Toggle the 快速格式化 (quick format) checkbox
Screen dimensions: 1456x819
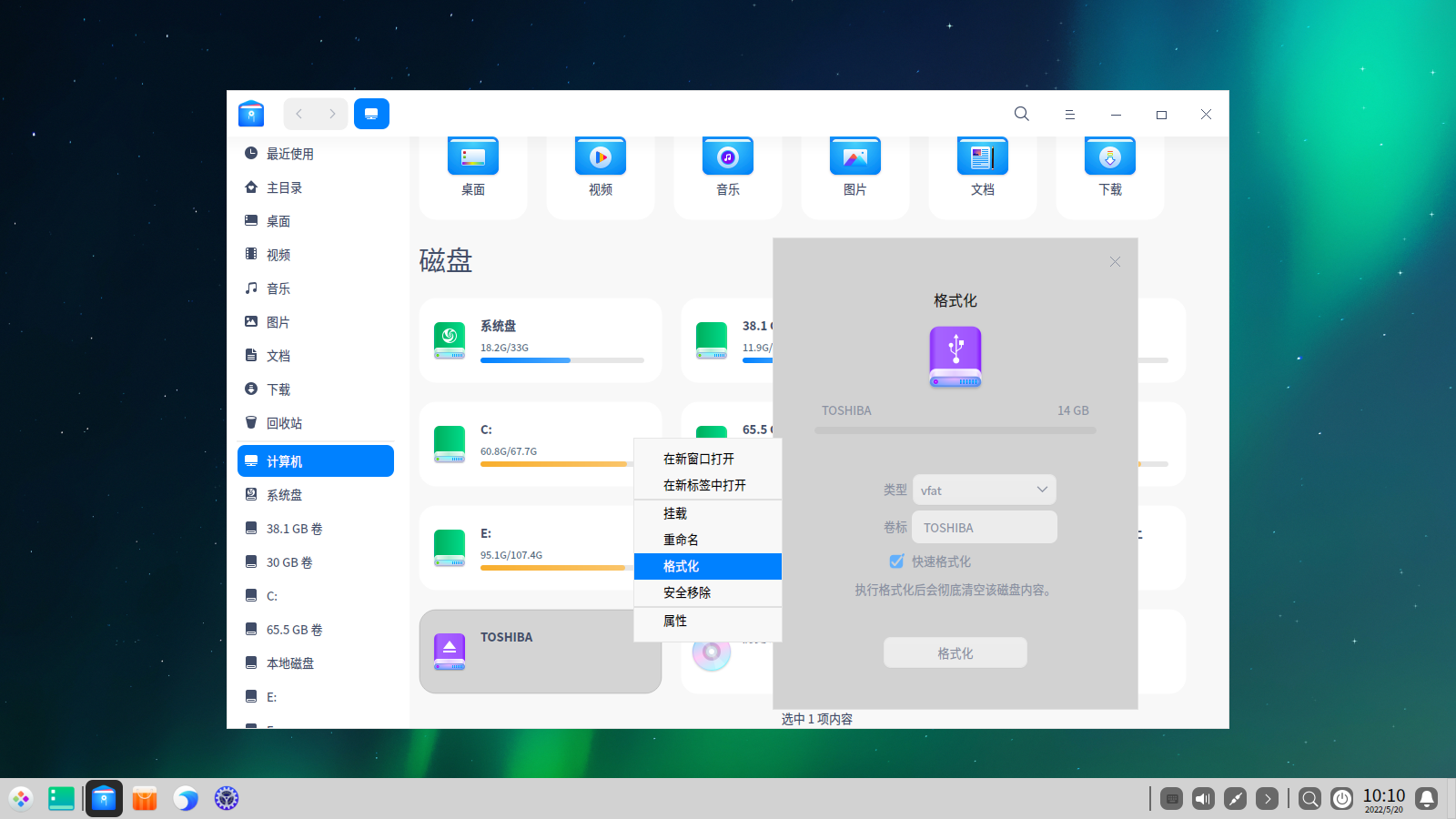(x=896, y=561)
